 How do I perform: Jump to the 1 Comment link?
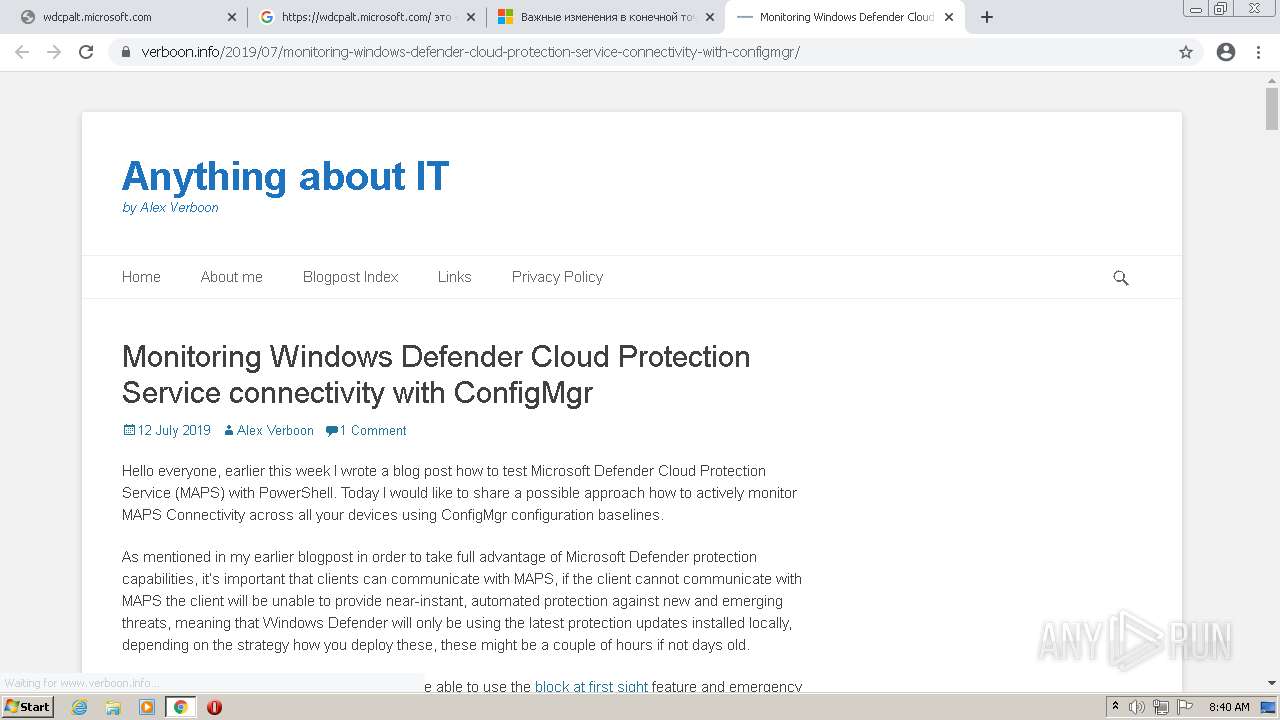coord(366,430)
